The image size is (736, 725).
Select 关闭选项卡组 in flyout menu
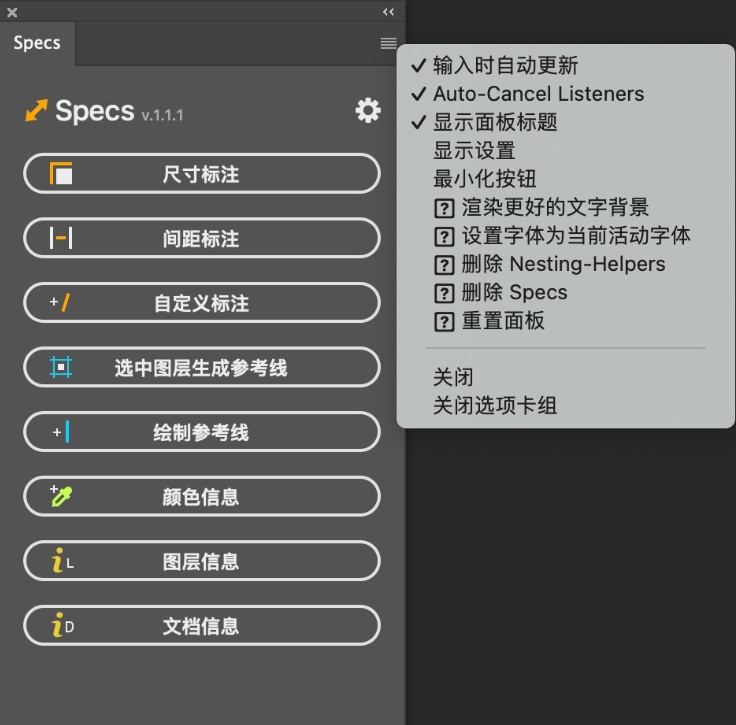pyautogui.click(x=565, y=405)
